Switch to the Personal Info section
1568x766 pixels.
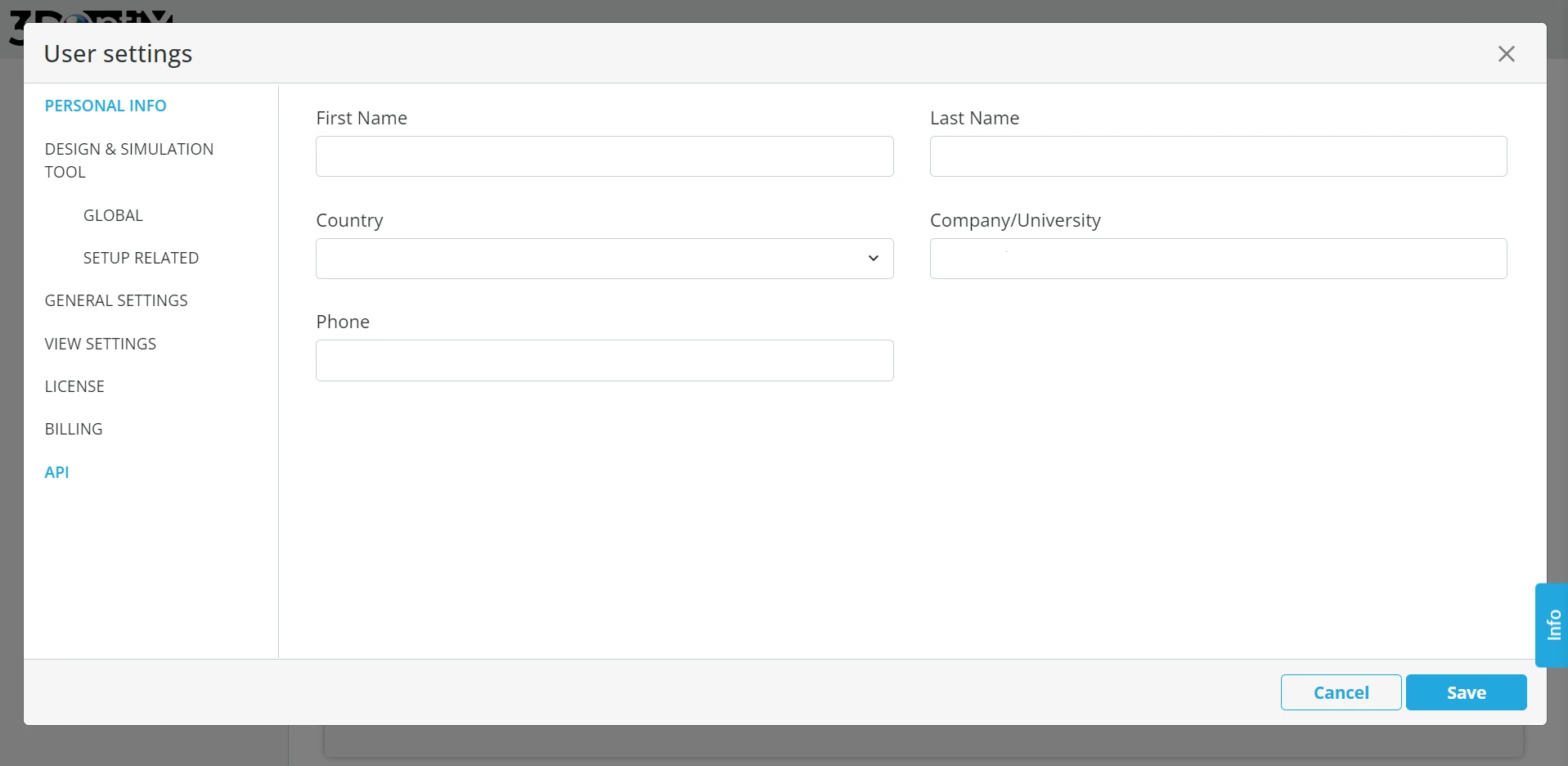click(x=106, y=106)
